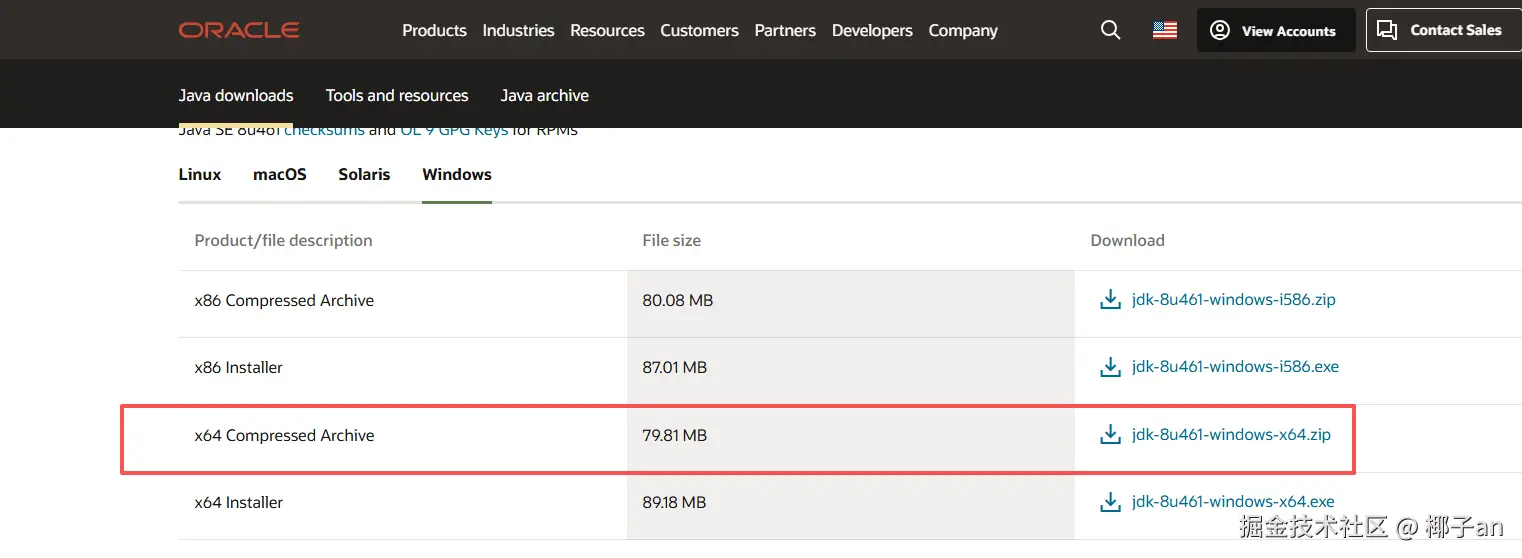Viewport: 1522px width, 558px height.
Task: Click the chat icon in Contact Sales
Action: pyautogui.click(x=1388, y=30)
